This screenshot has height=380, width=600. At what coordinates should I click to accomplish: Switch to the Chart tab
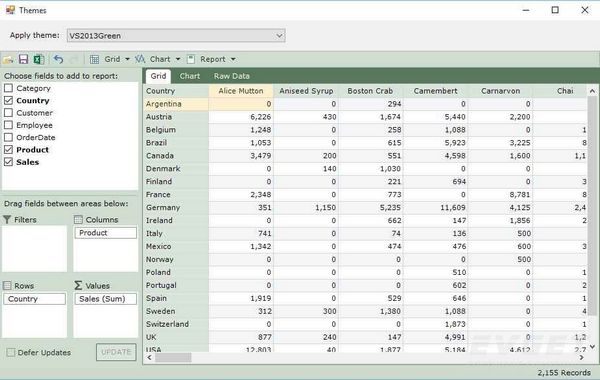tap(190, 76)
